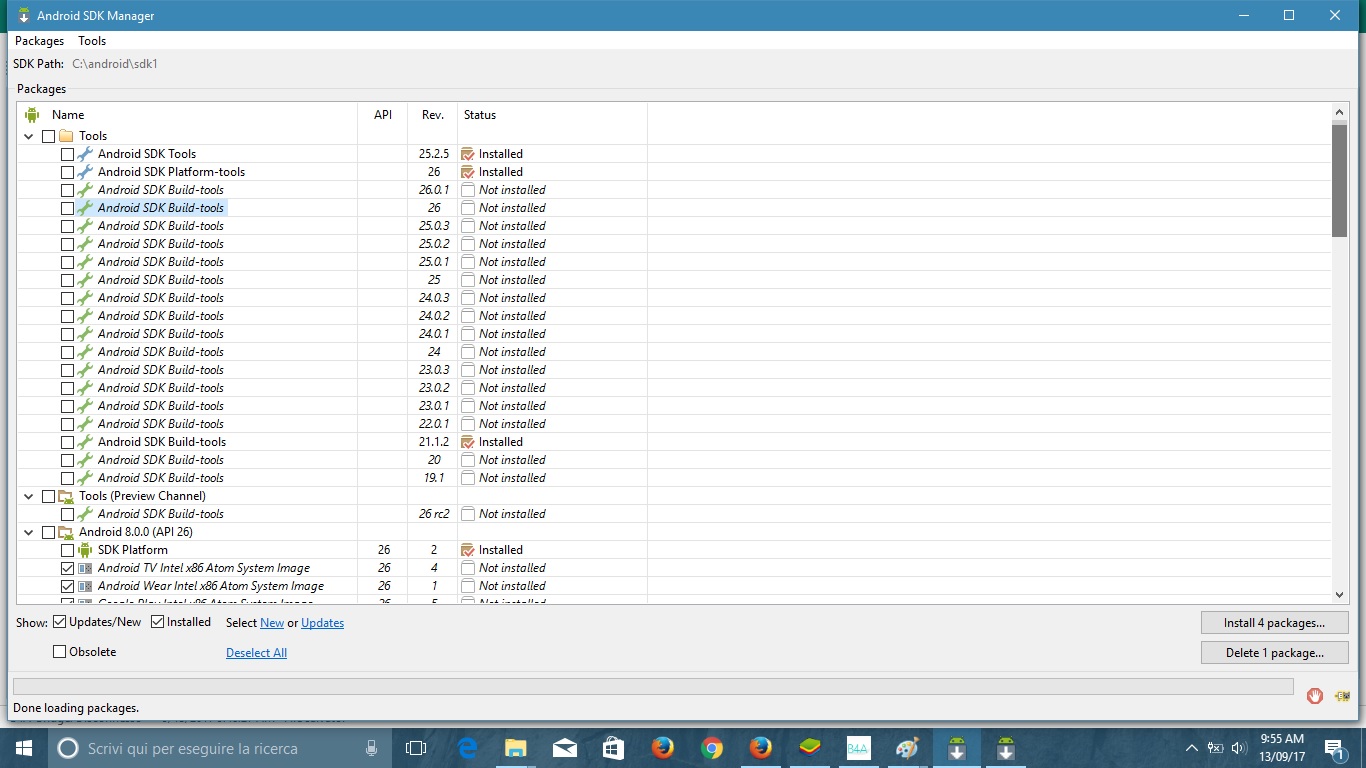Viewport: 1366px width, 768px height.
Task: Open the B4A app on the taskbar
Action: coord(858,748)
